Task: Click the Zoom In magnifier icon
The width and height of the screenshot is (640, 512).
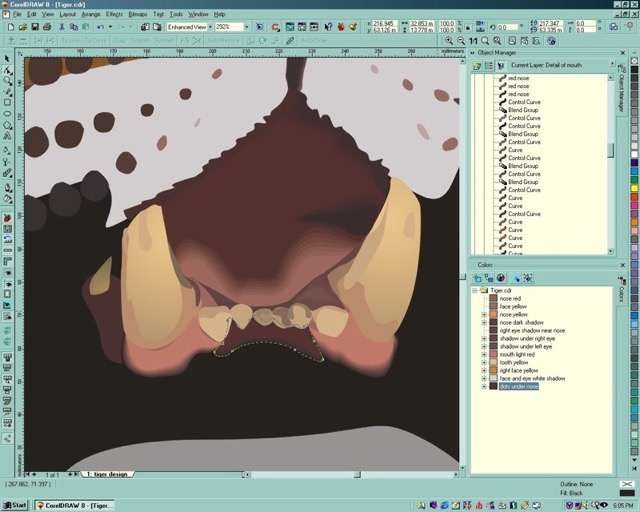Action: pos(449,41)
